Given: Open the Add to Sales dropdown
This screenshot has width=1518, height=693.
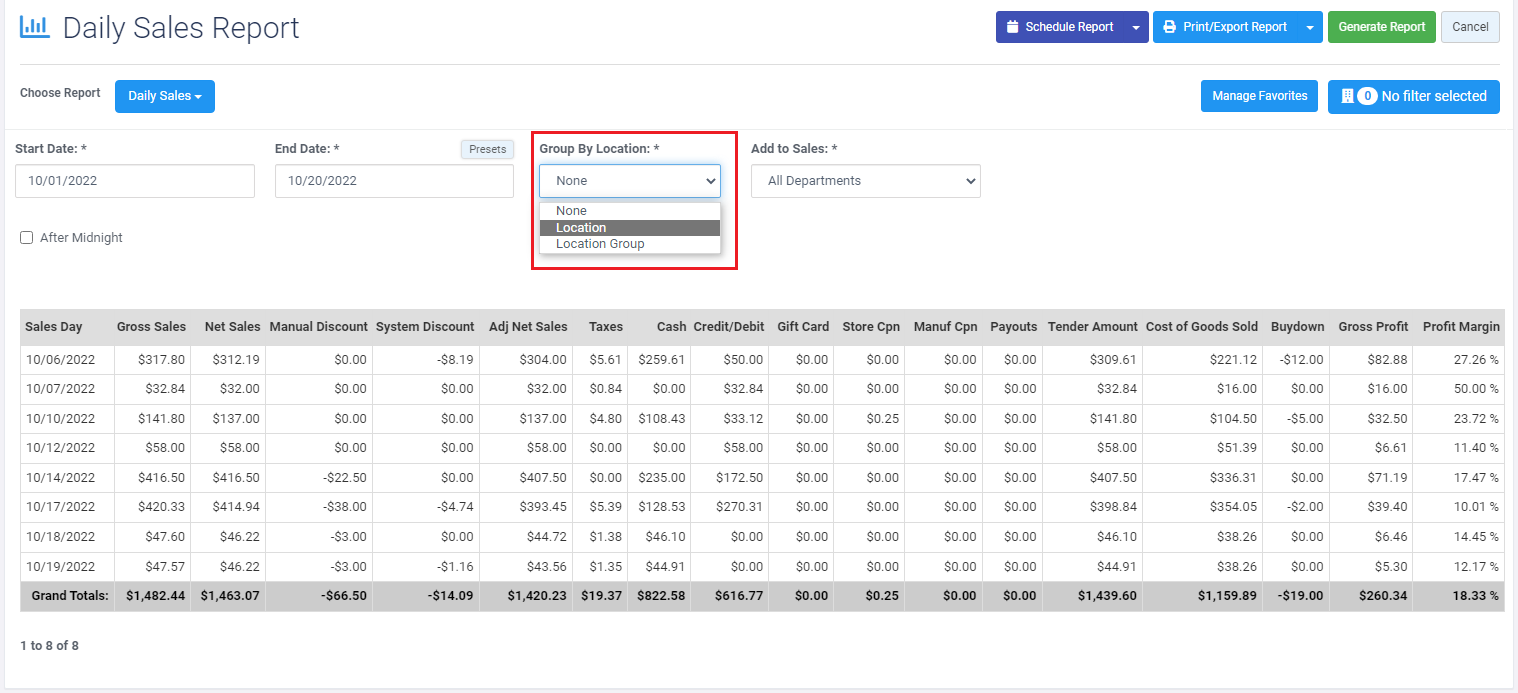Looking at the screenshot, I should click(865, 181).
